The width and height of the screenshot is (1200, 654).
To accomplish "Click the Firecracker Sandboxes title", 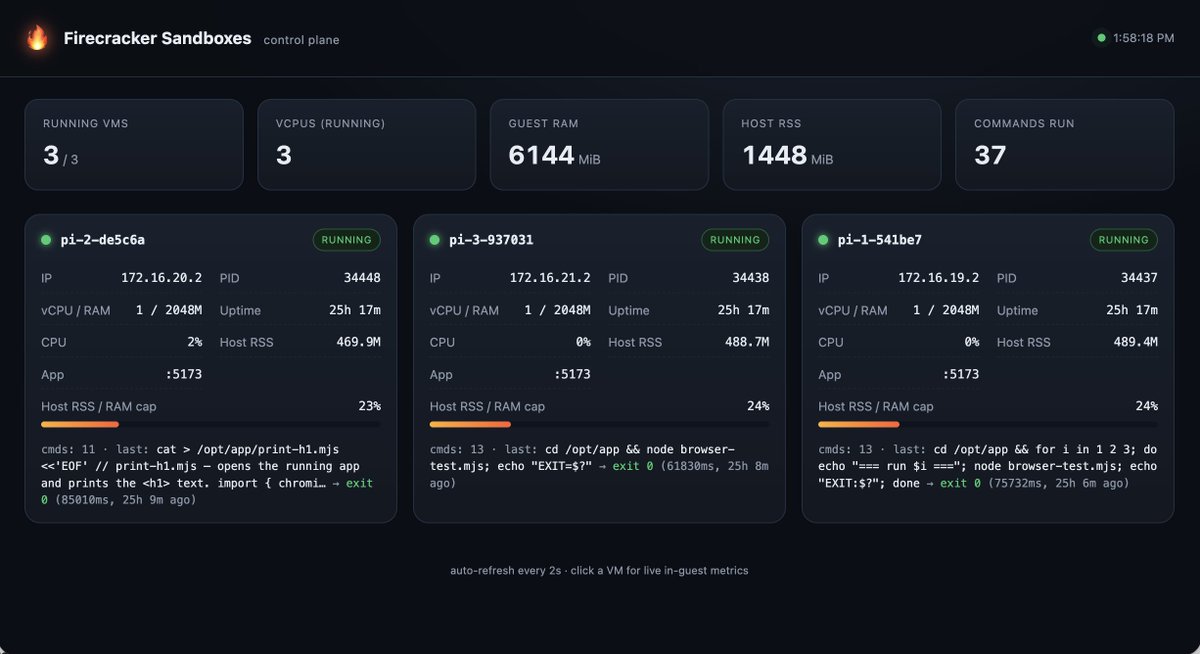I will (x=157, y=38).
